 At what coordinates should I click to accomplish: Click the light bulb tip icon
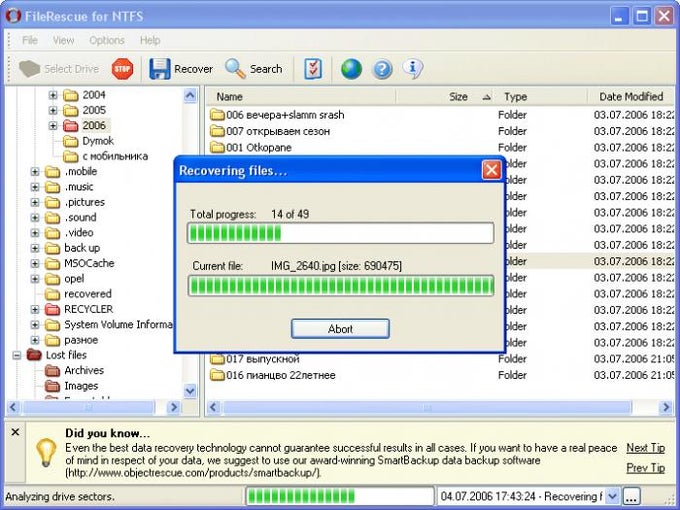(x=46, y=452)
